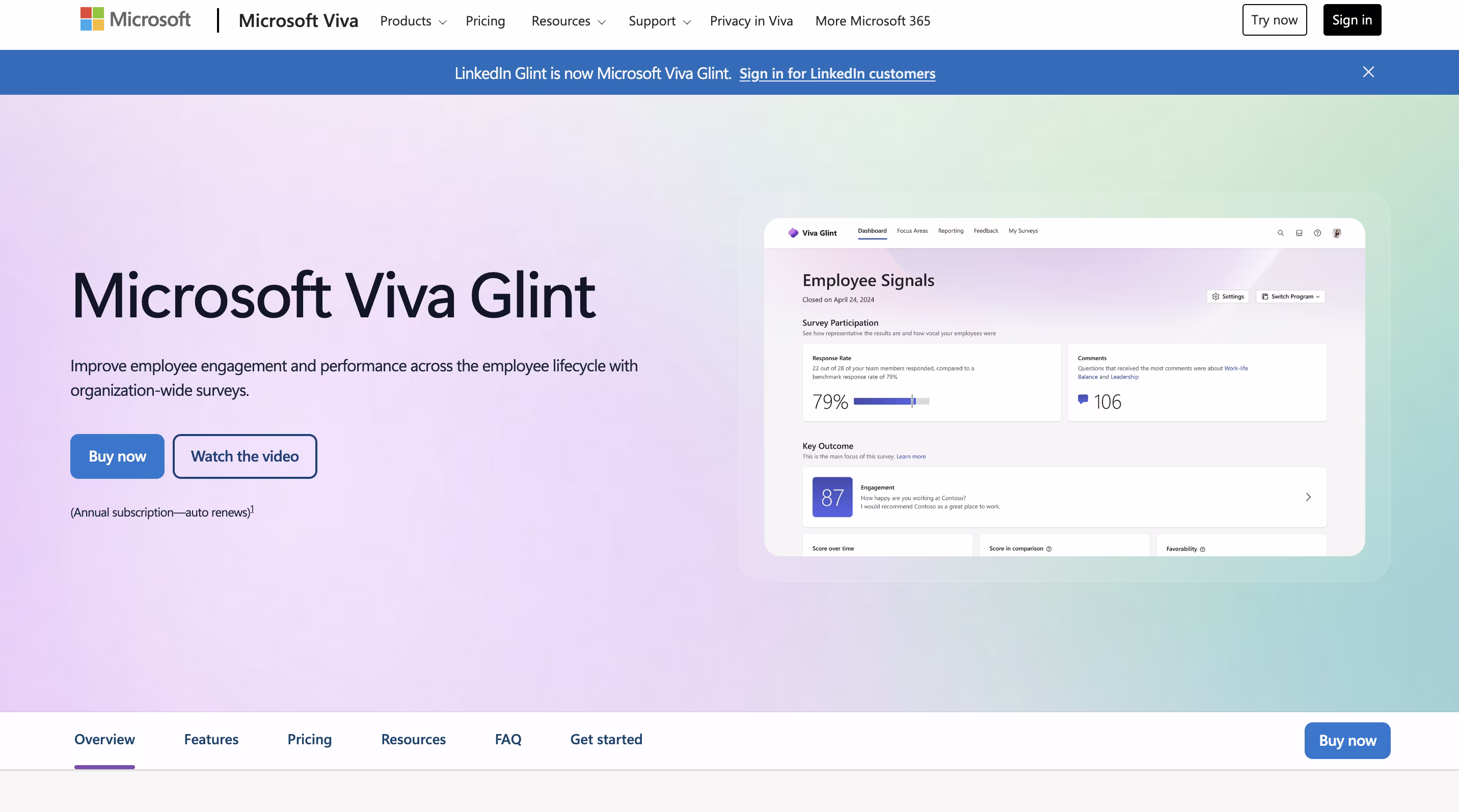
Task: Click the Microsoft Viva brand link
Action: 299,21
